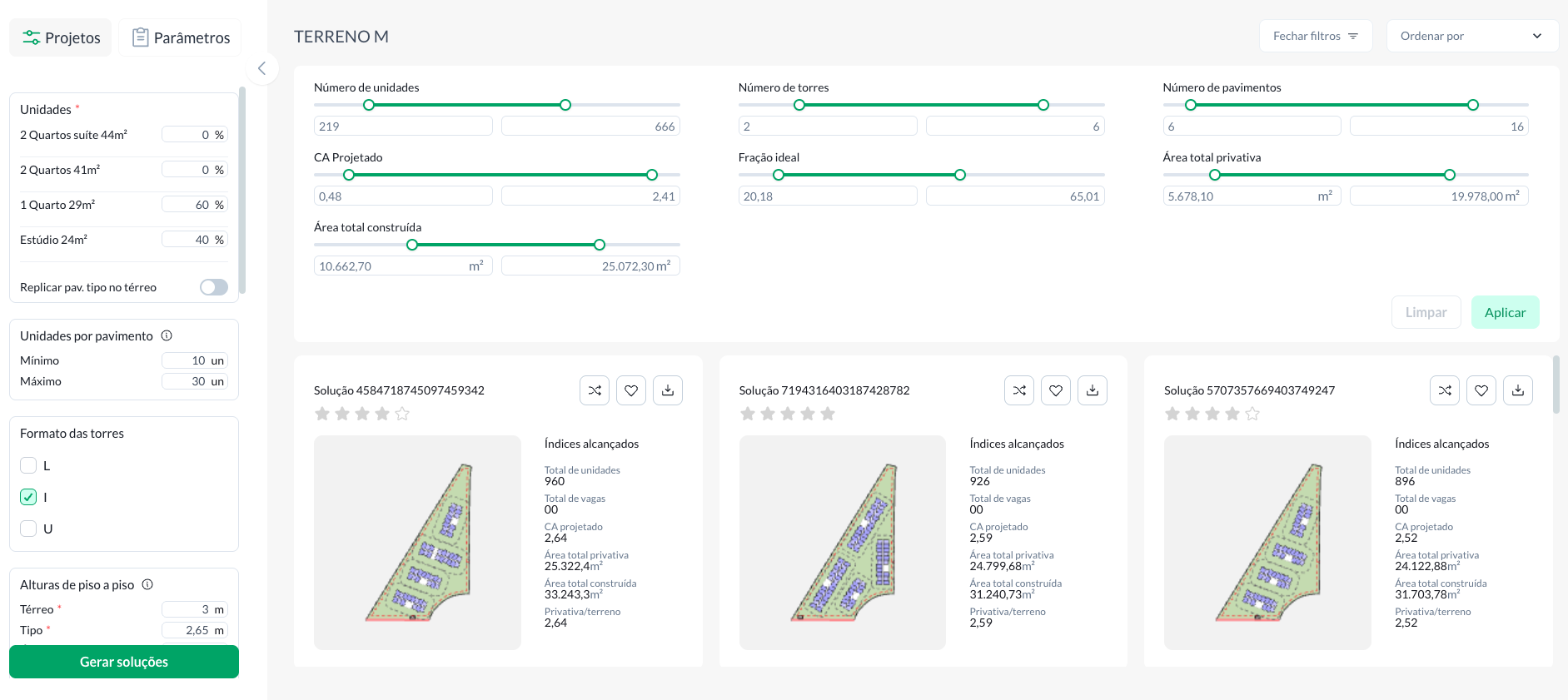Check the L tower format checkbox
Screen dimensions: 1568x700
click(28, 465)
